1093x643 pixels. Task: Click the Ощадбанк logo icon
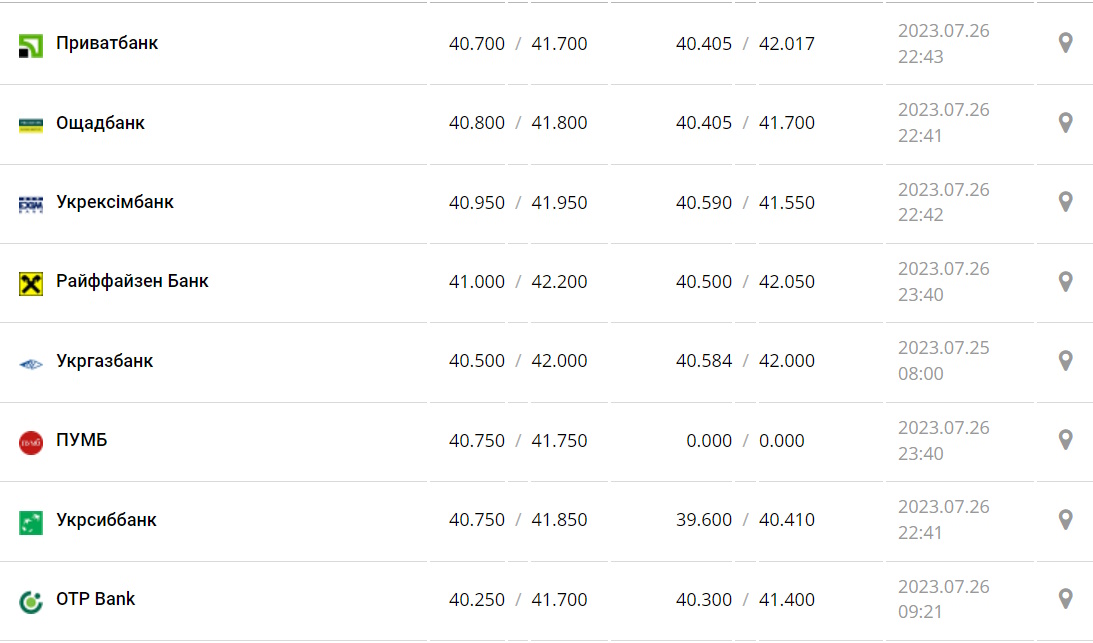pos(31,124)
